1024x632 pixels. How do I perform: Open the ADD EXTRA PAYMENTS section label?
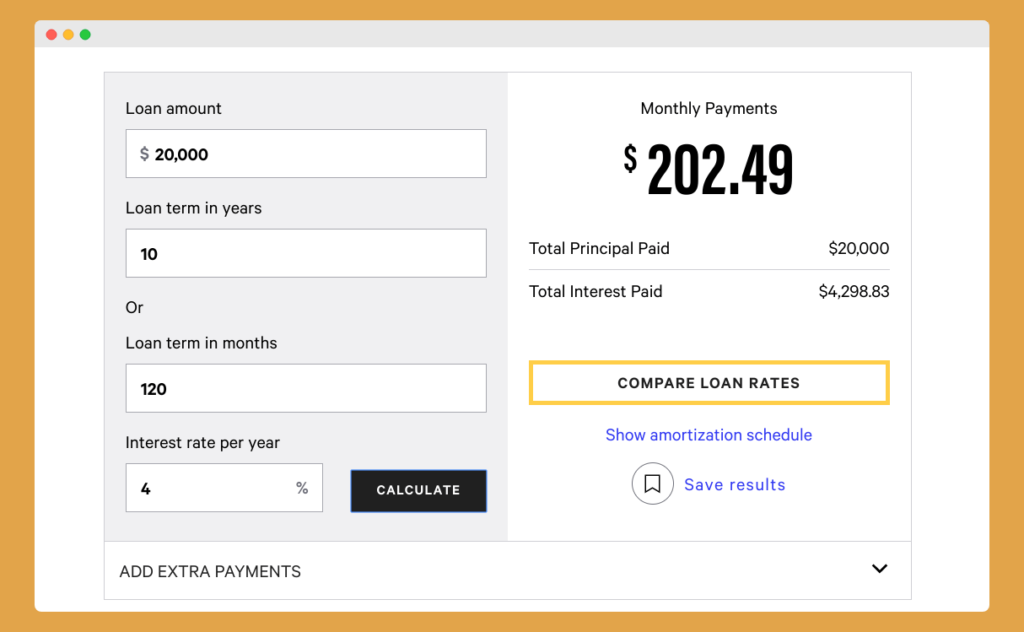point(210,571)
